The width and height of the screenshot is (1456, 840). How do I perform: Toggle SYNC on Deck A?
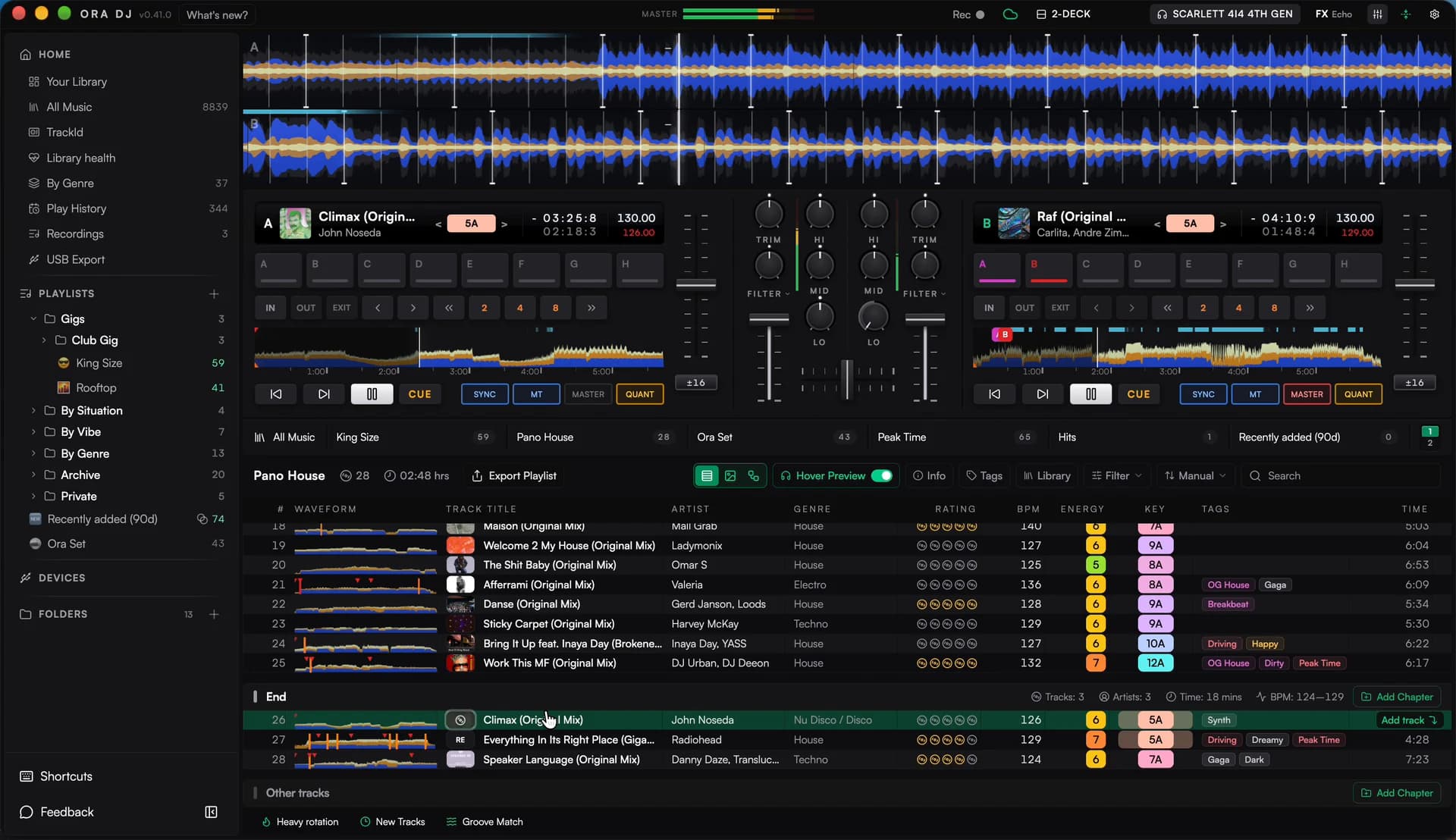(485, 394)
